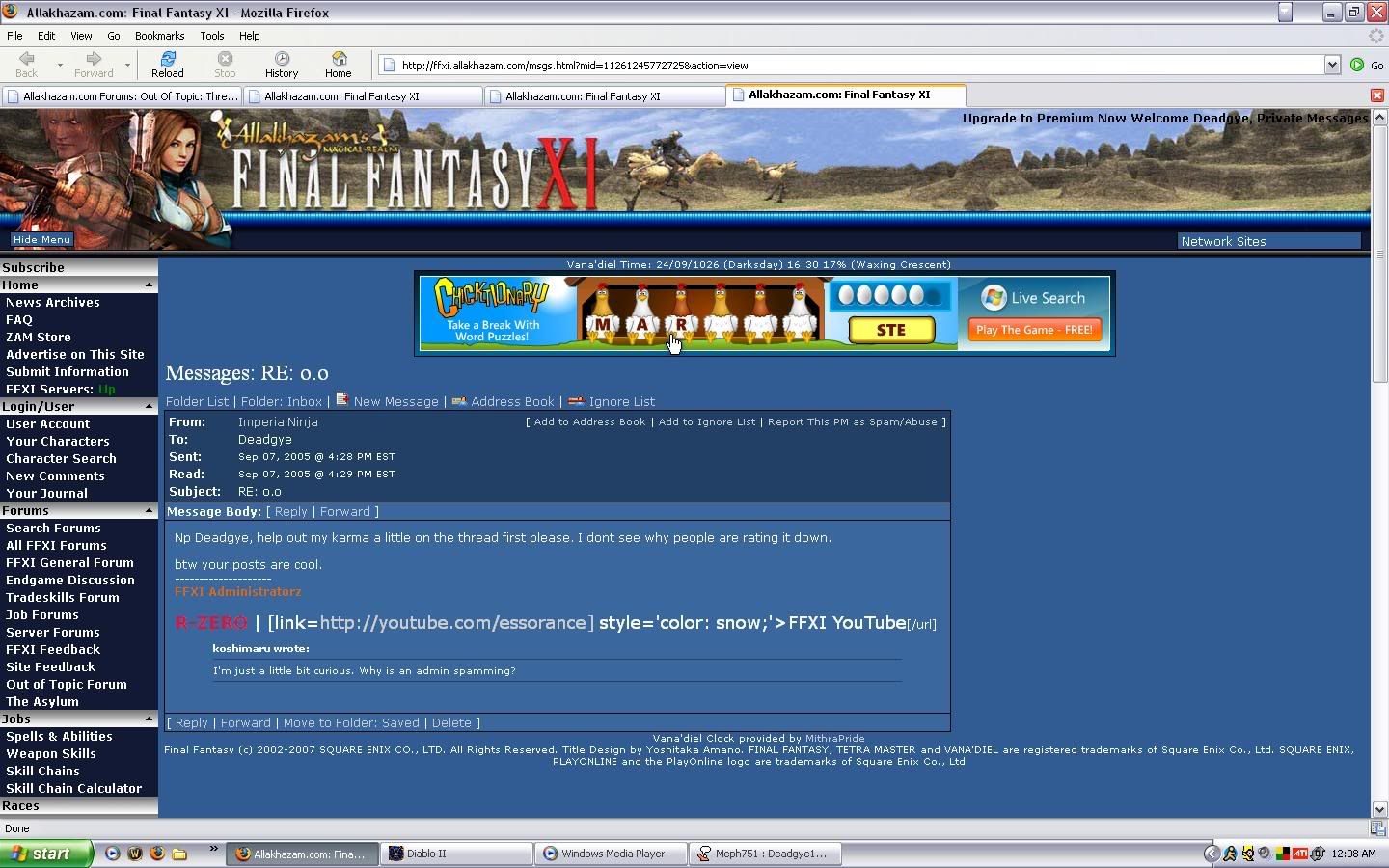The image size is (1389, 868).
Task: Open the Bookmarks menu
Action: point(159,36)
